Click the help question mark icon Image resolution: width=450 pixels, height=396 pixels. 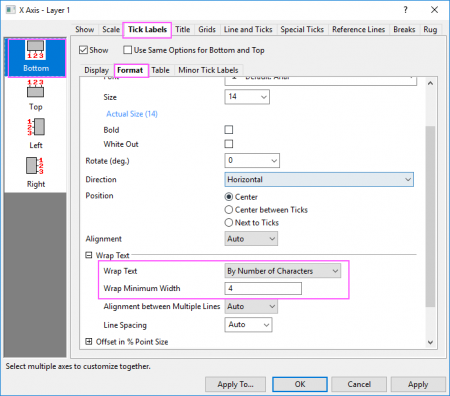pyautogui.click(x=405, y=10)
